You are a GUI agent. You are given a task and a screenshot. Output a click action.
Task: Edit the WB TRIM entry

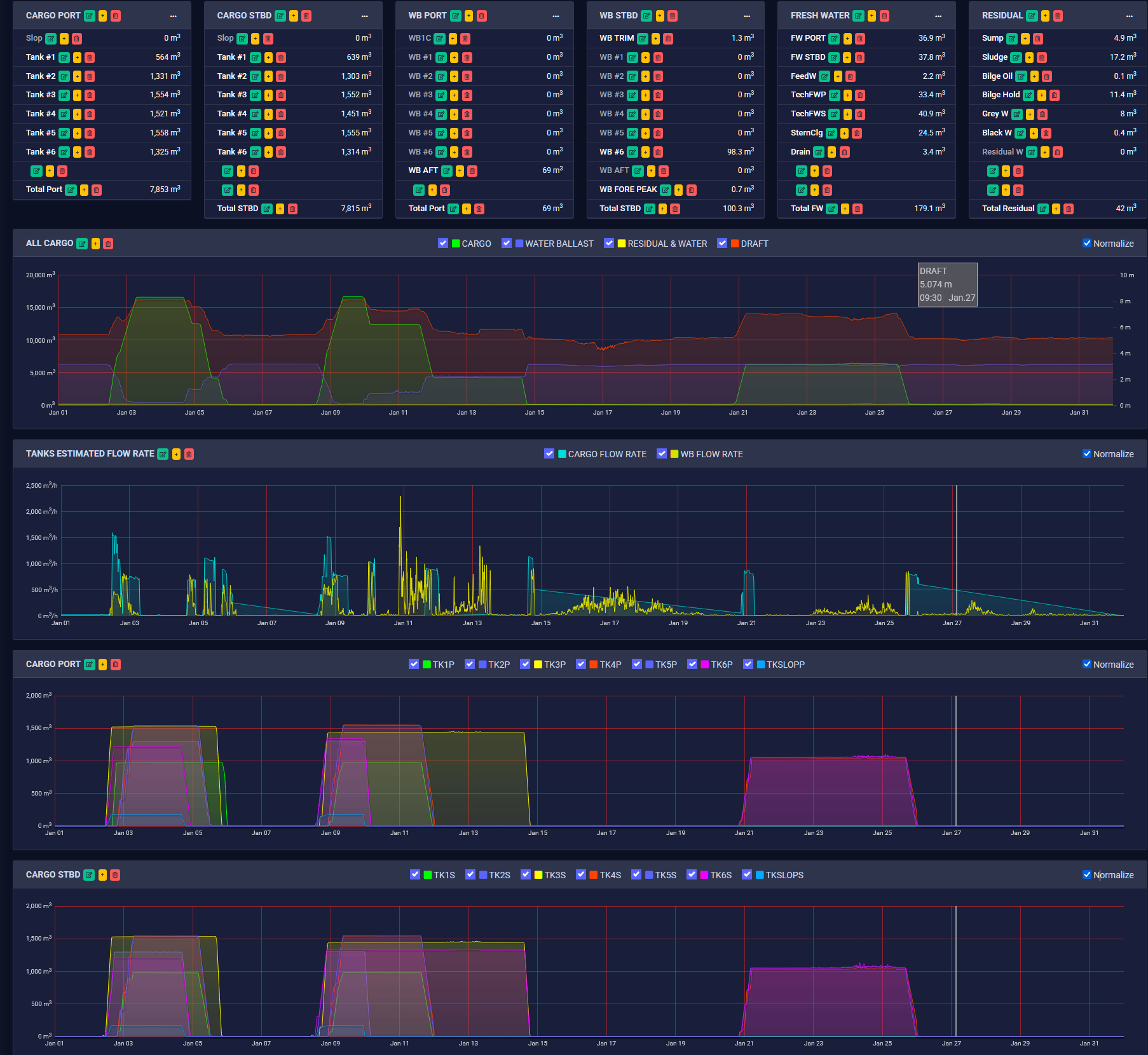click(x=643, y=38)
